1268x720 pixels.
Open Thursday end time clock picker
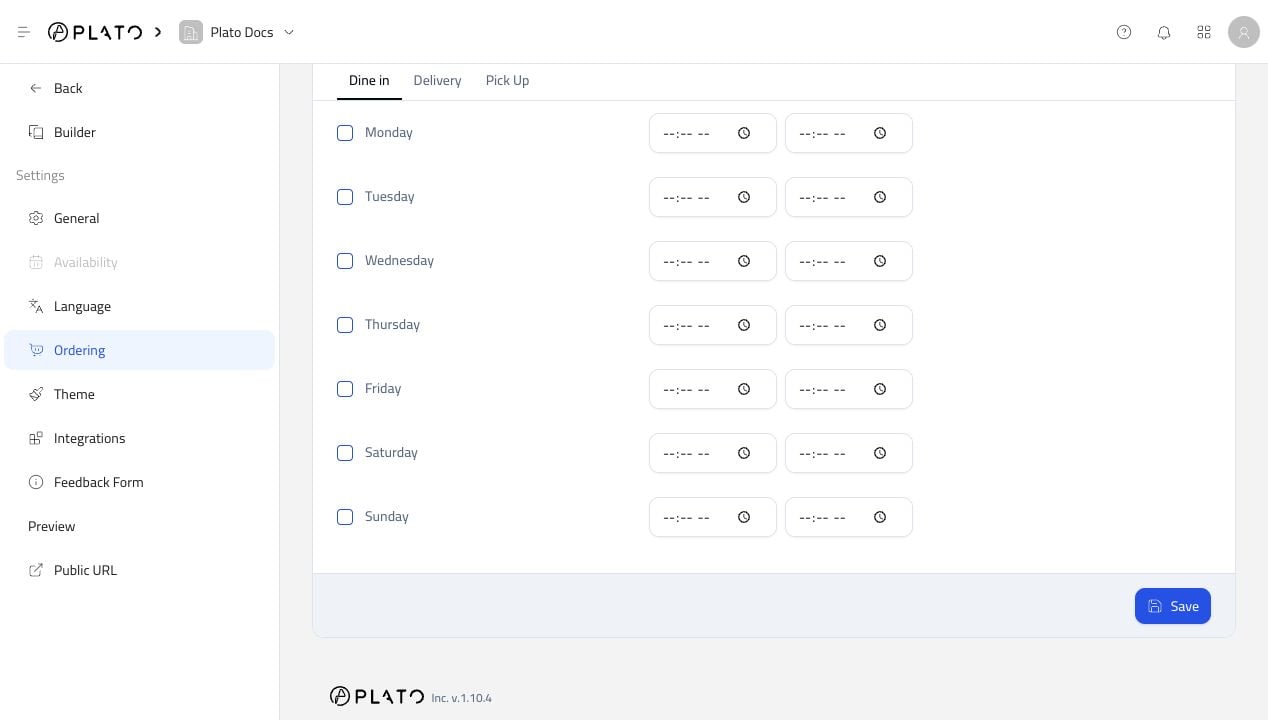[880, 325]
